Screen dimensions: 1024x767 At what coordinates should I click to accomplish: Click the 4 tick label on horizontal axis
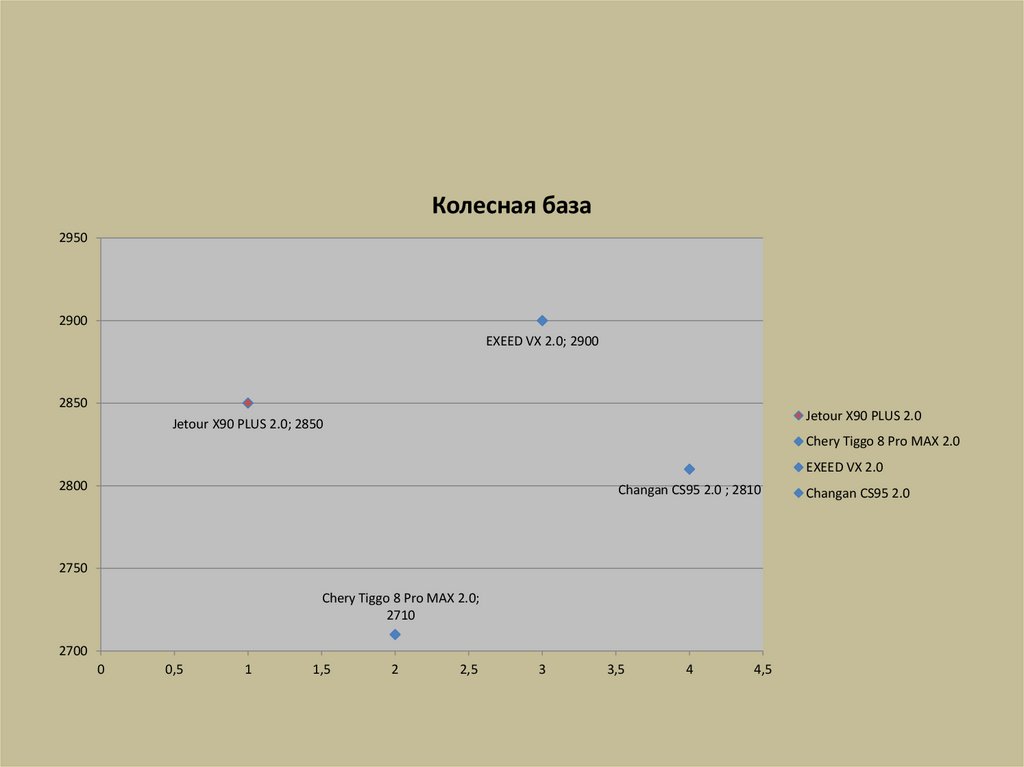click(690, 670)
